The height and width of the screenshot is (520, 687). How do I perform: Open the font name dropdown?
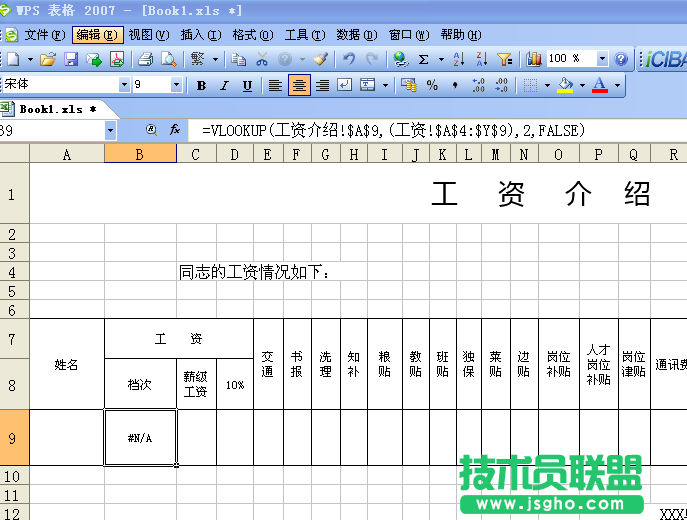124,85
